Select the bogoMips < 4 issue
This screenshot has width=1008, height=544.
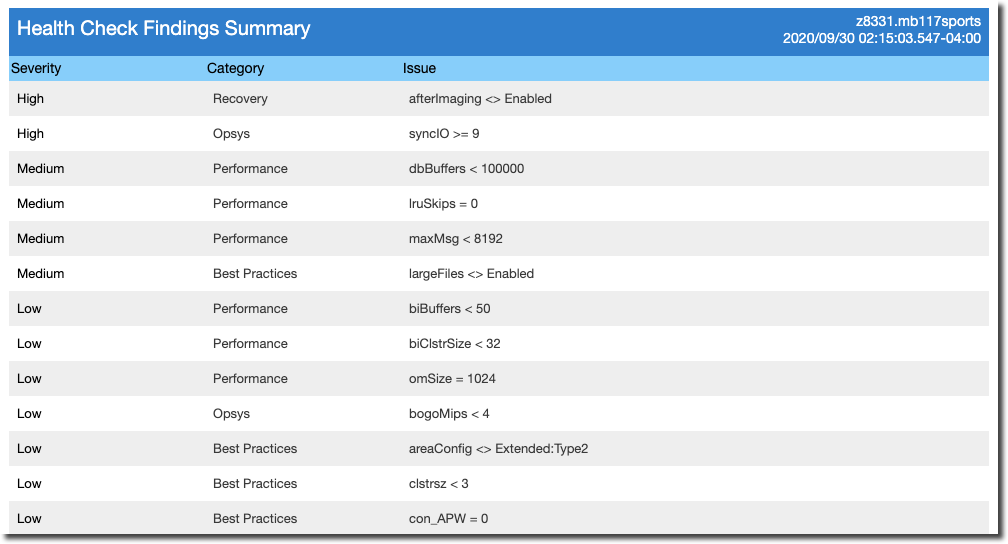(x=449, y=413)
